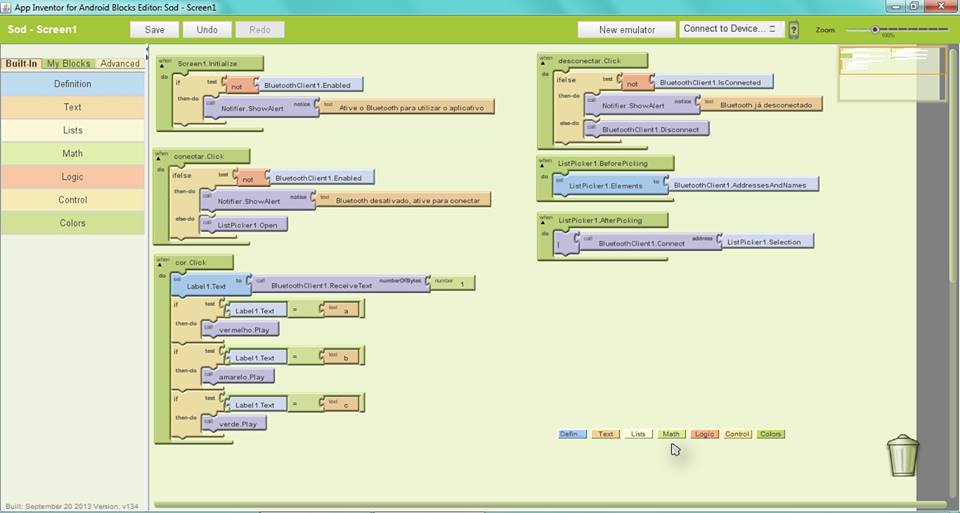Click the Math mini palette chip on canvas
This screenshot has height=513, width=960.
pos(670,434)
